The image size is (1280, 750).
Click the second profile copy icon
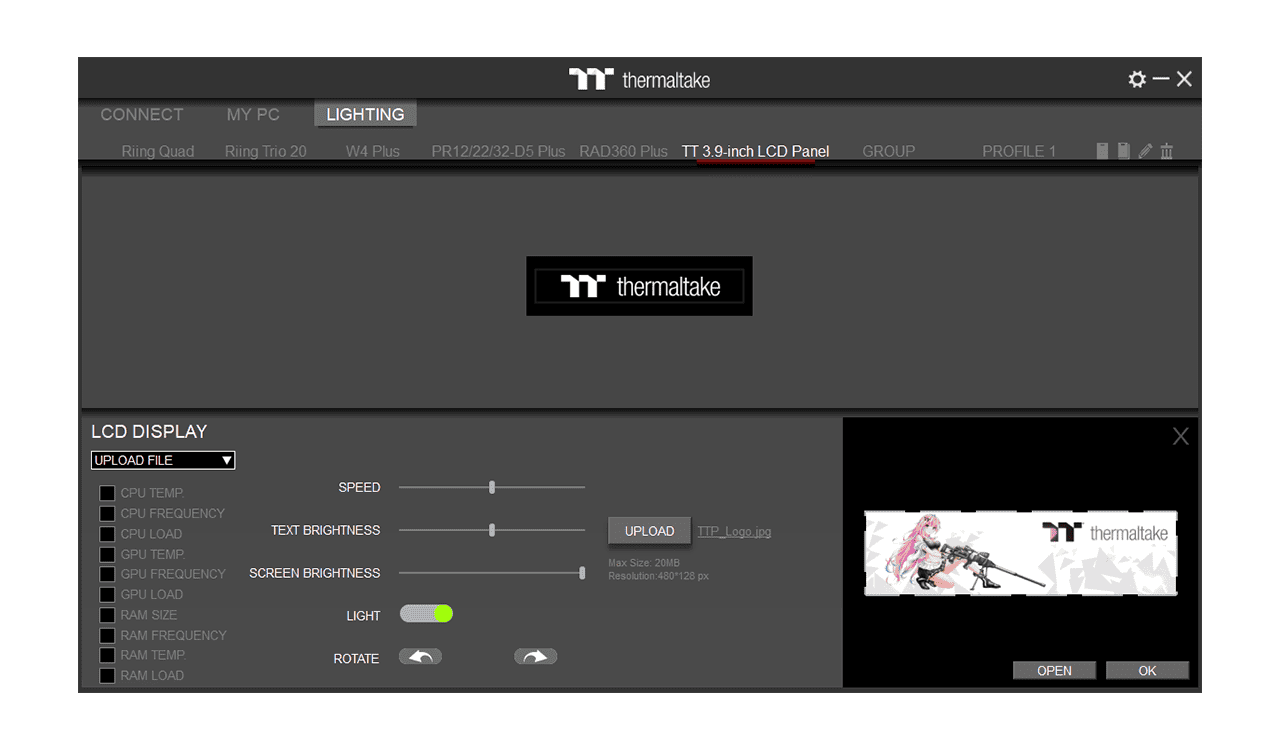pyautogui.click(x=1123, y=151)
